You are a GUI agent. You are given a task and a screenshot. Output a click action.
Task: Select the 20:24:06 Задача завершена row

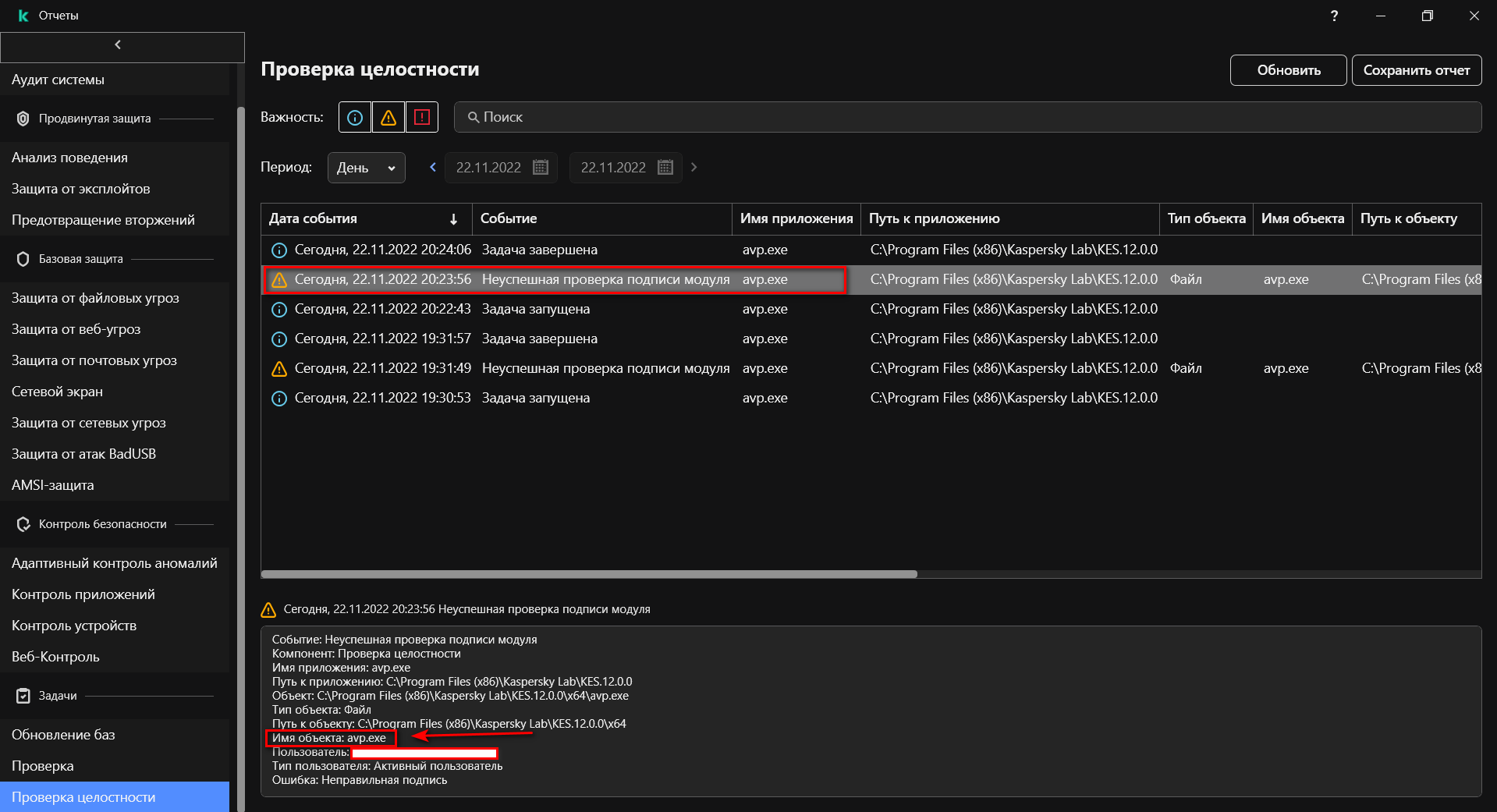[871, 250]
